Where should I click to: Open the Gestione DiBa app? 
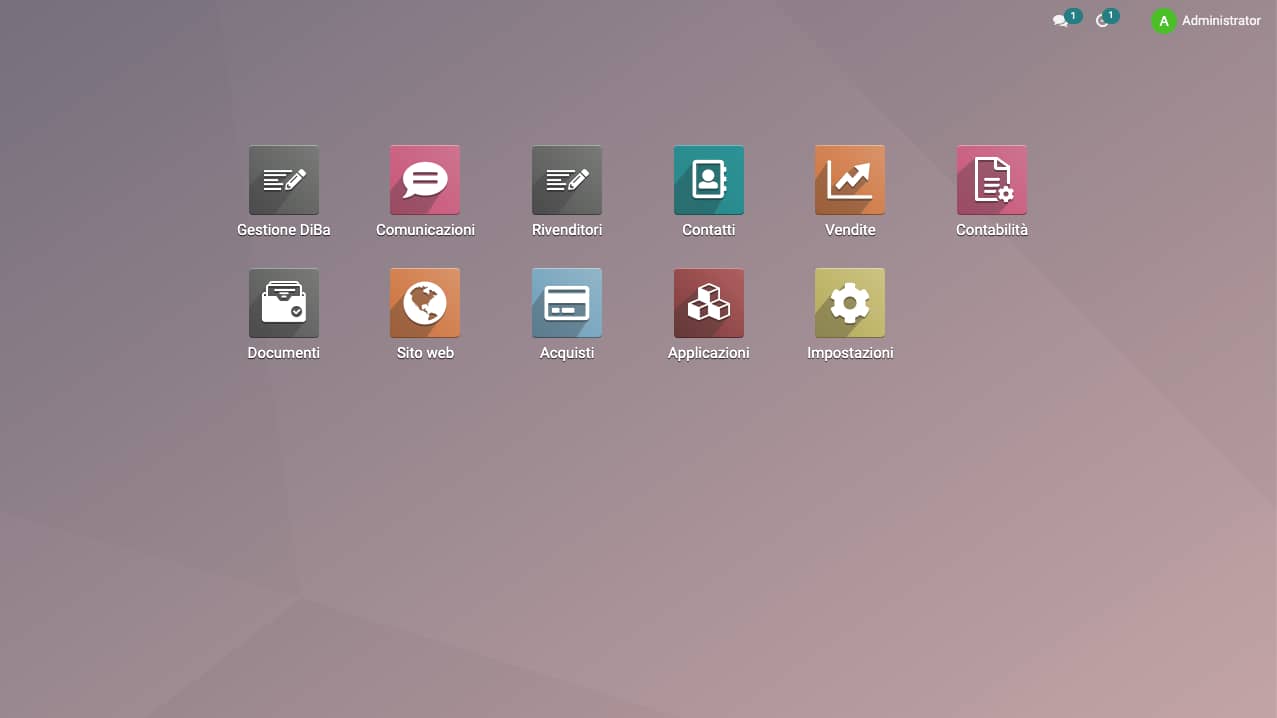[283, 180]
